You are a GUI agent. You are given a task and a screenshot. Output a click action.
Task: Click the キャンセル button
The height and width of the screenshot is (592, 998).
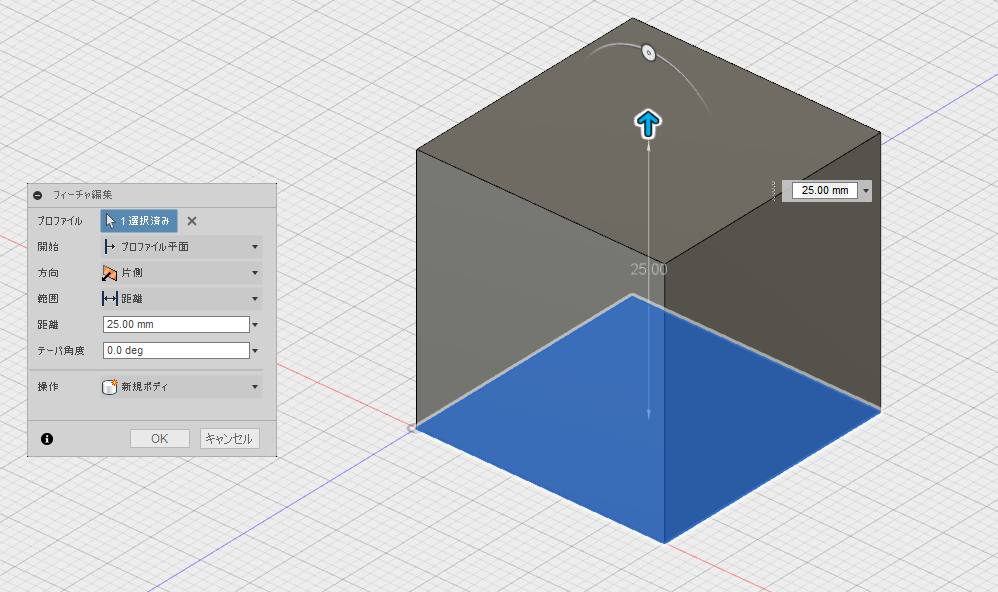[230, 439]
